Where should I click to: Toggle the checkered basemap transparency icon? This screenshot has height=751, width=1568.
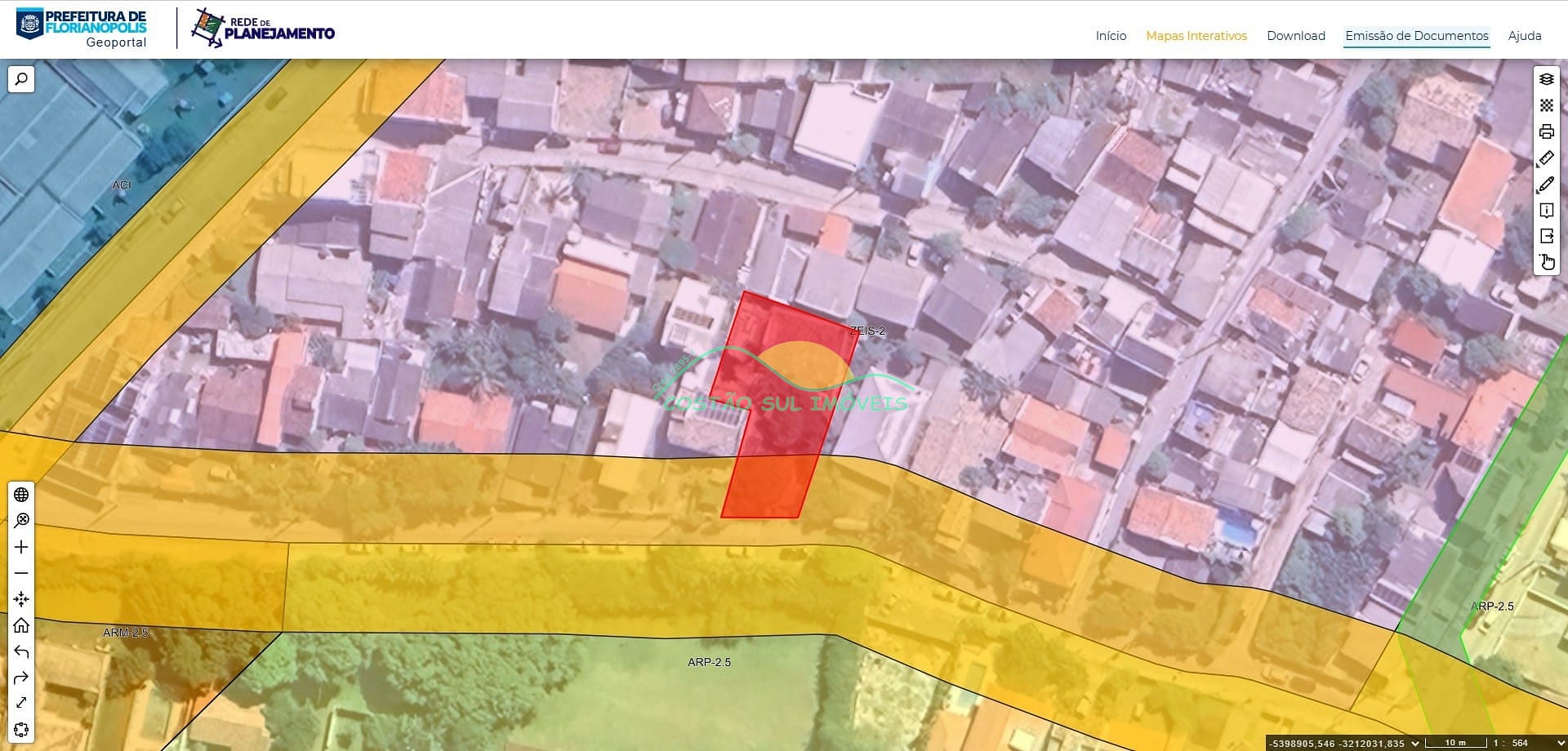coord(1546,105)
